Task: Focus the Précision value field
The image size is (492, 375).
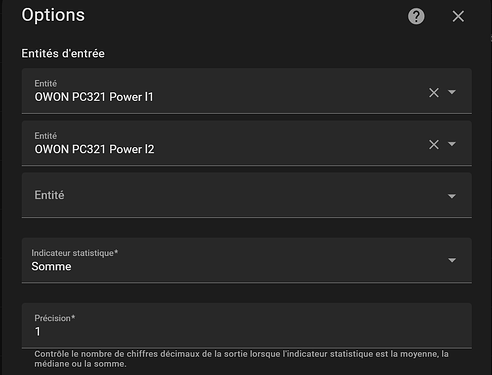Action: pos(247,326)
